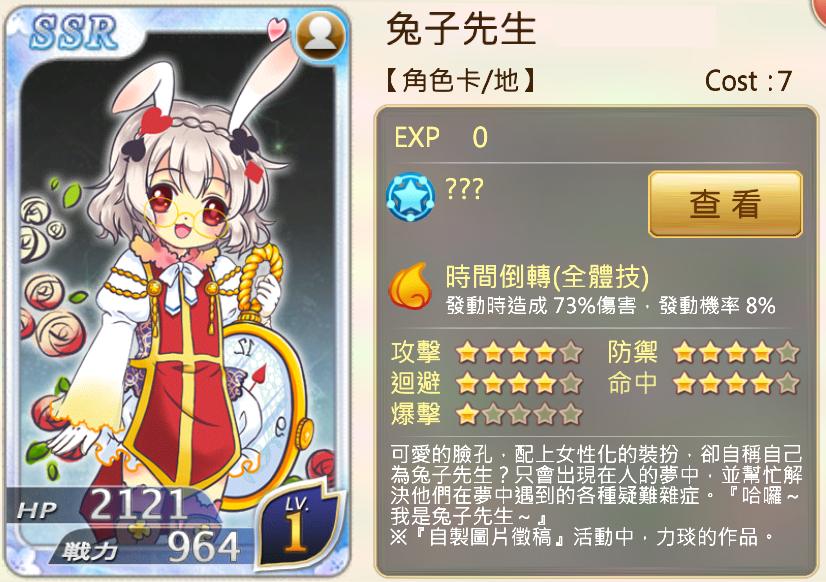Click the ??? unknown skill label
This screenshot has height=582, width=826.
click(x=464, y=189)
